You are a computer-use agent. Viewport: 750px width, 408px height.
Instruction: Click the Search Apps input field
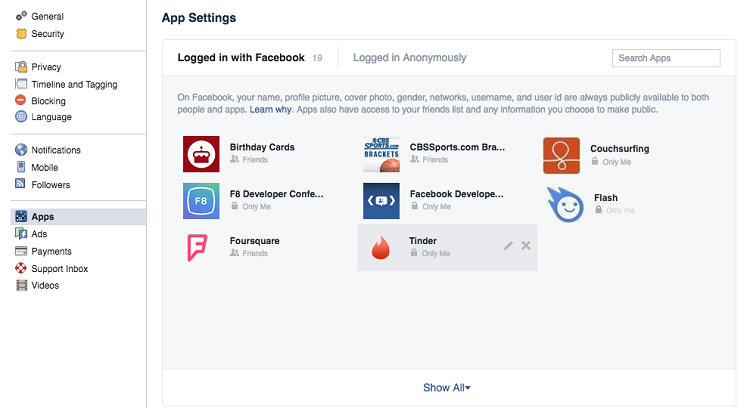tap(666, 58)
